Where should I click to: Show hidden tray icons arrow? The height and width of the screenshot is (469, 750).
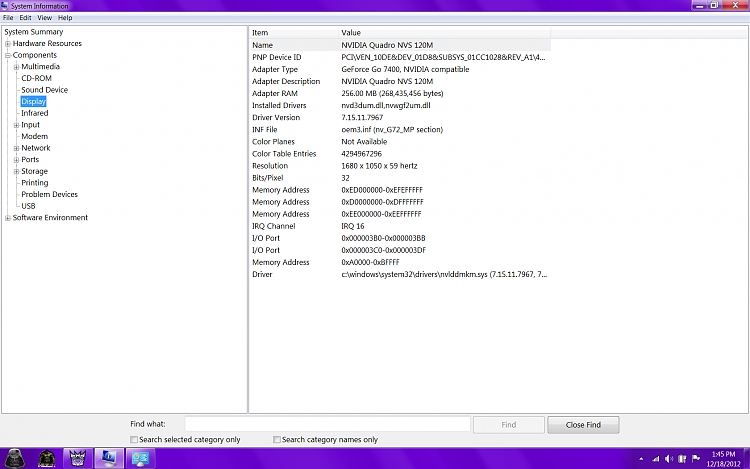click(x=641, y=459)
